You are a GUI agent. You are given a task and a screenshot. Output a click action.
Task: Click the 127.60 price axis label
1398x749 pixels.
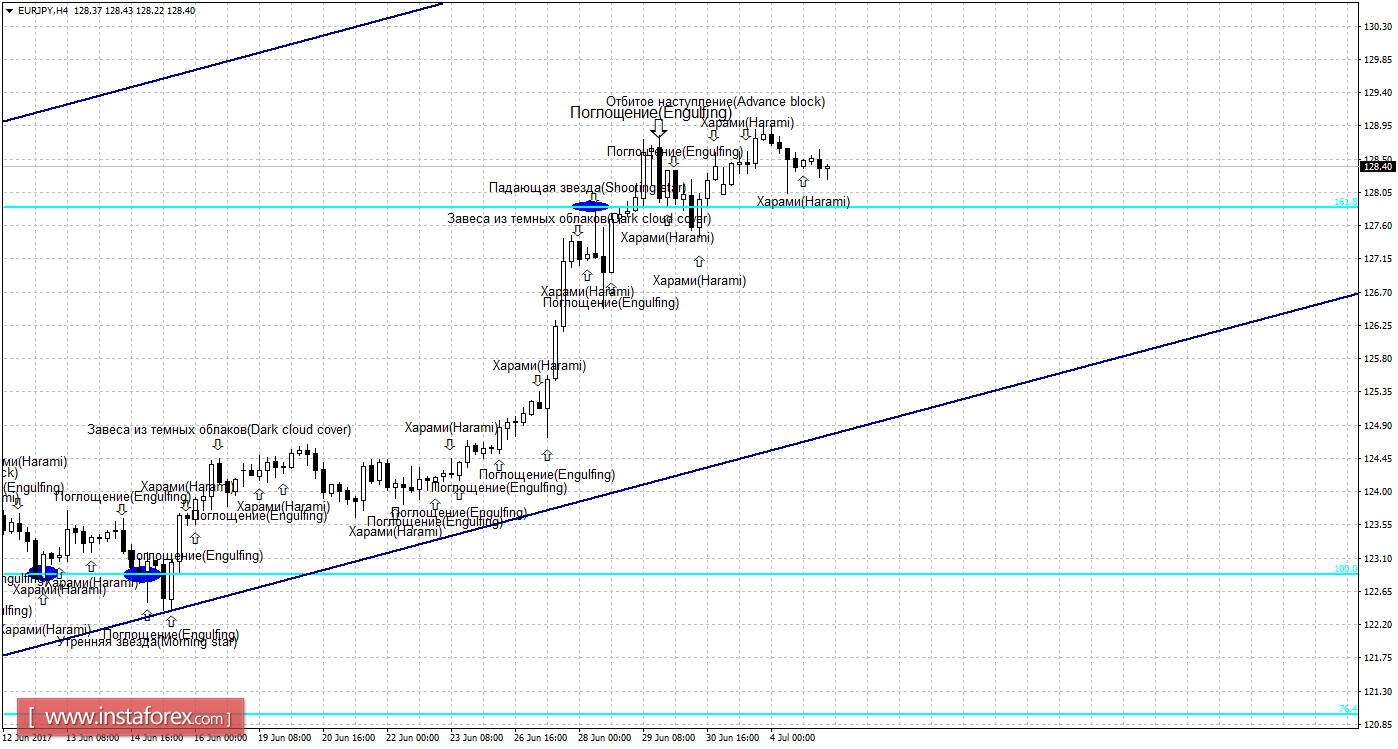pos(1378,226)
